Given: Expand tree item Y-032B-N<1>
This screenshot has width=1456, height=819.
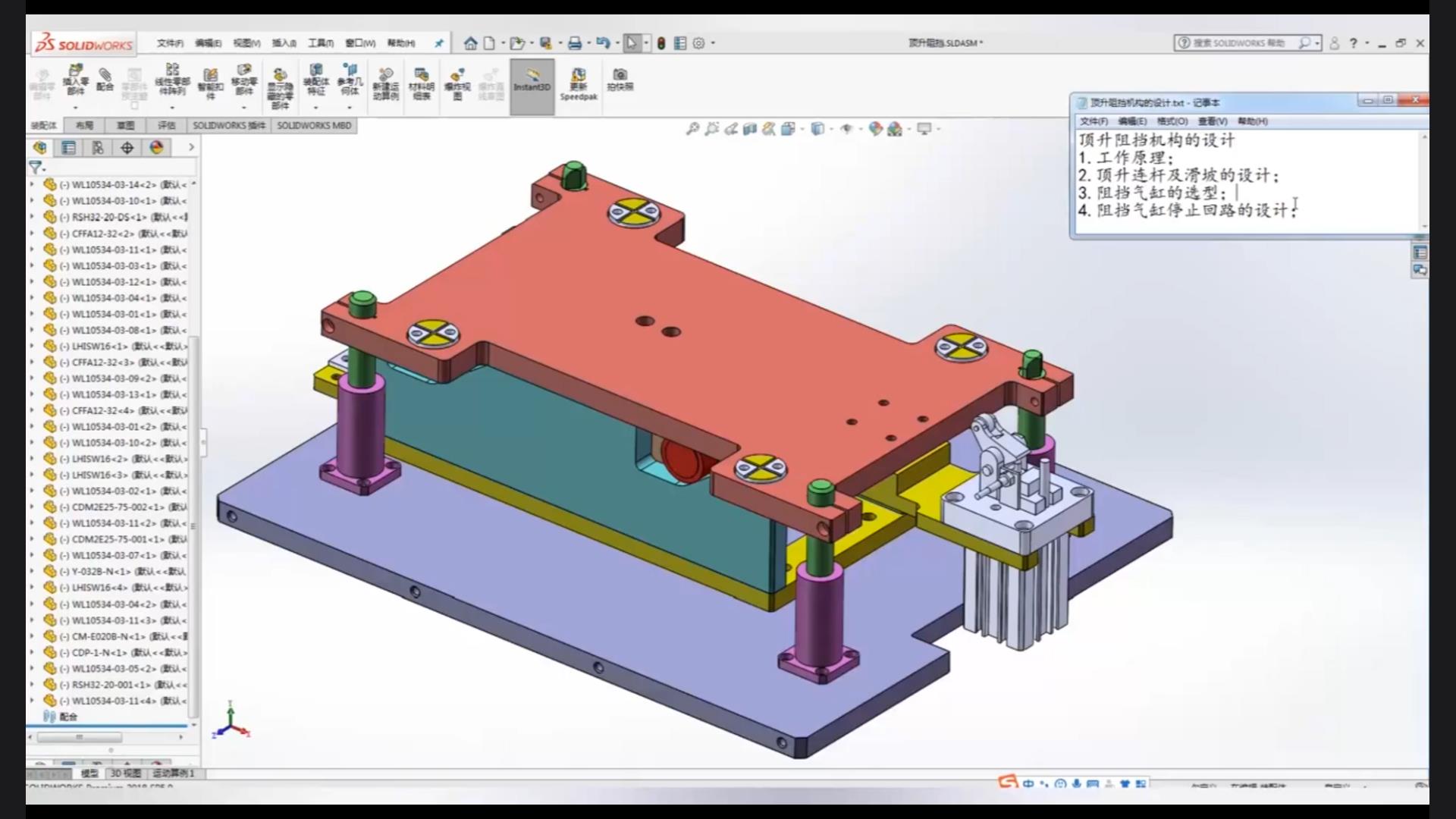Looking at the screenshot, I should coord(32,571).
